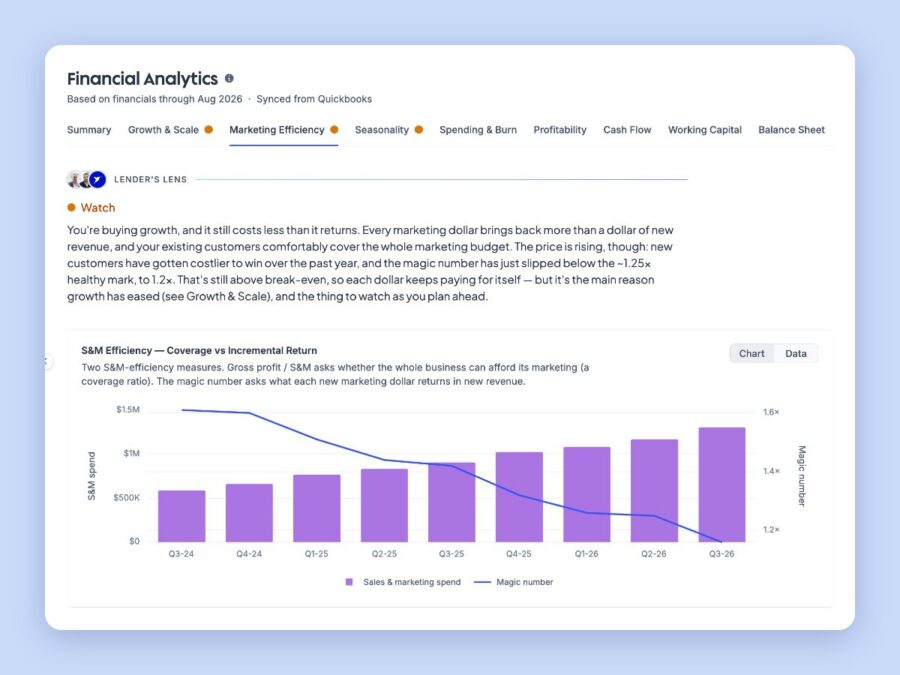The image size is (900, 675).
Task: Click the Q1-26 spend bar
Action: tap(587, 494)
